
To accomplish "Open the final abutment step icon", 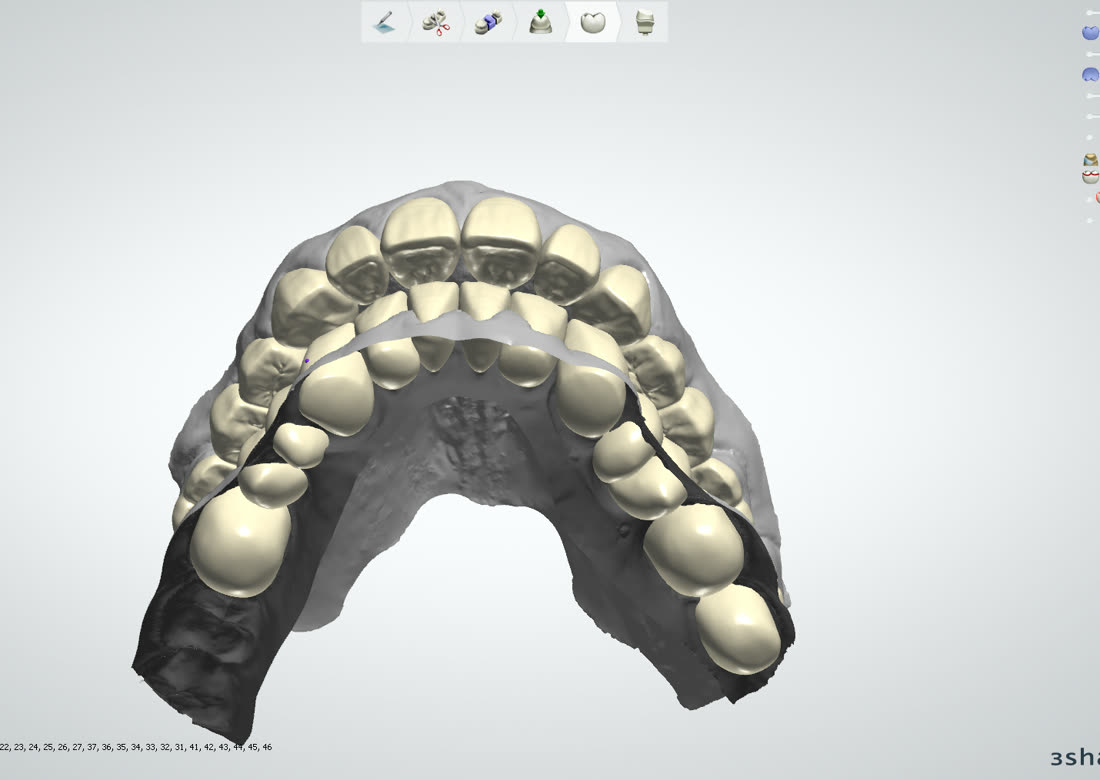I will [x=644, y=22].
